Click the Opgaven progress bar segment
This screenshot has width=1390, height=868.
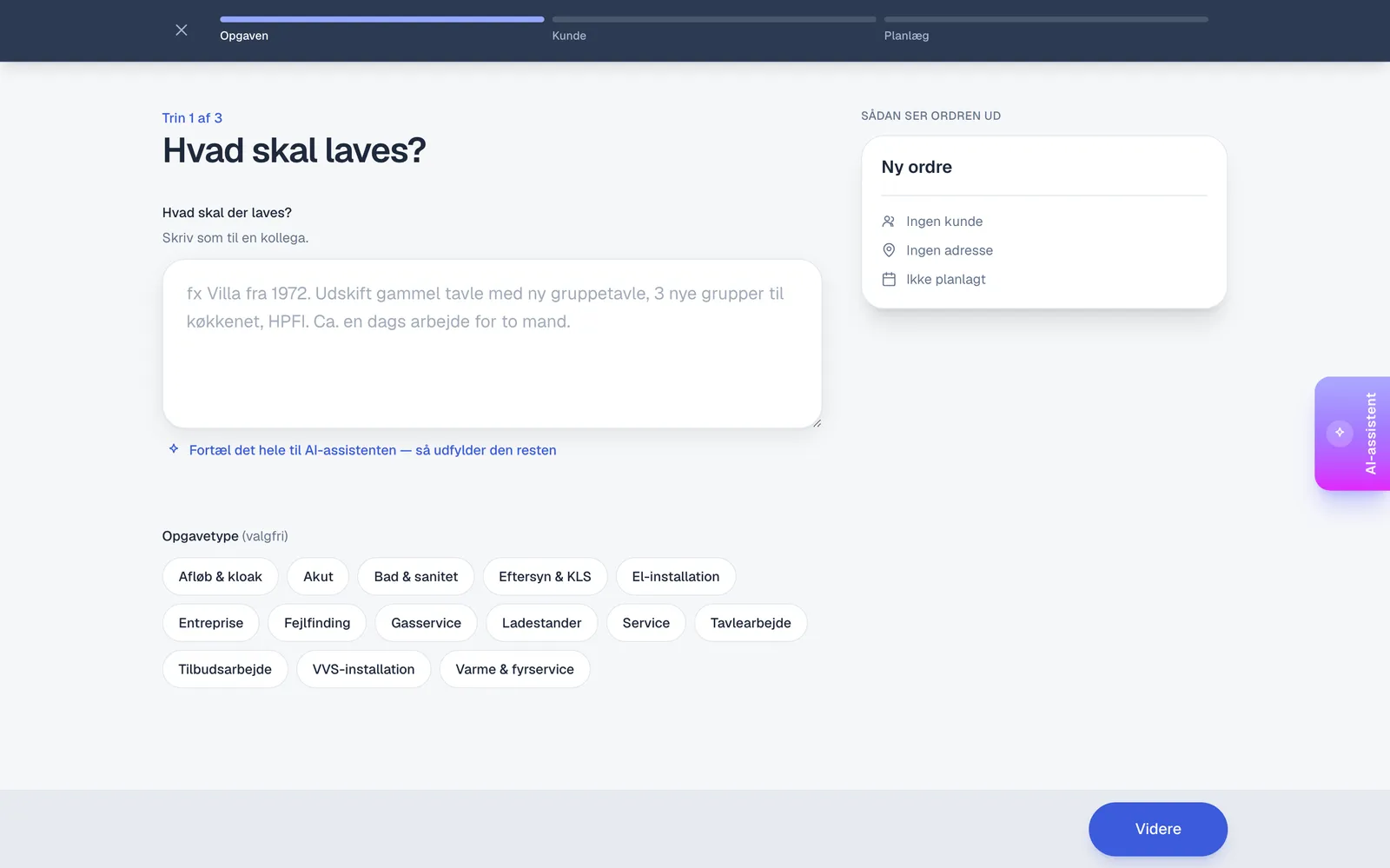[382, 19]
